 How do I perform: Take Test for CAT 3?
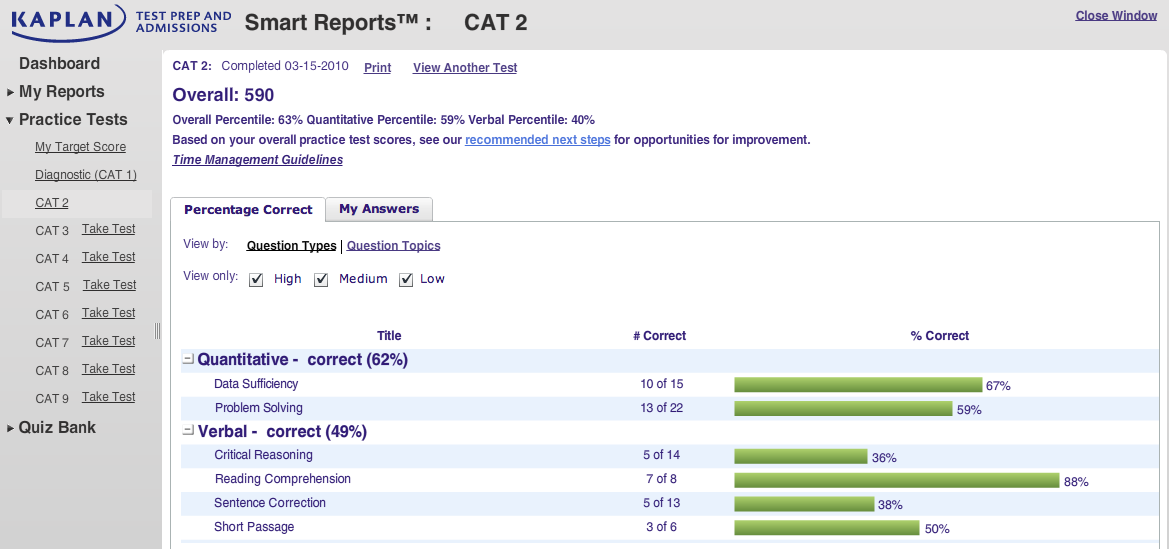pyautogui.click(x=109, y=229)
